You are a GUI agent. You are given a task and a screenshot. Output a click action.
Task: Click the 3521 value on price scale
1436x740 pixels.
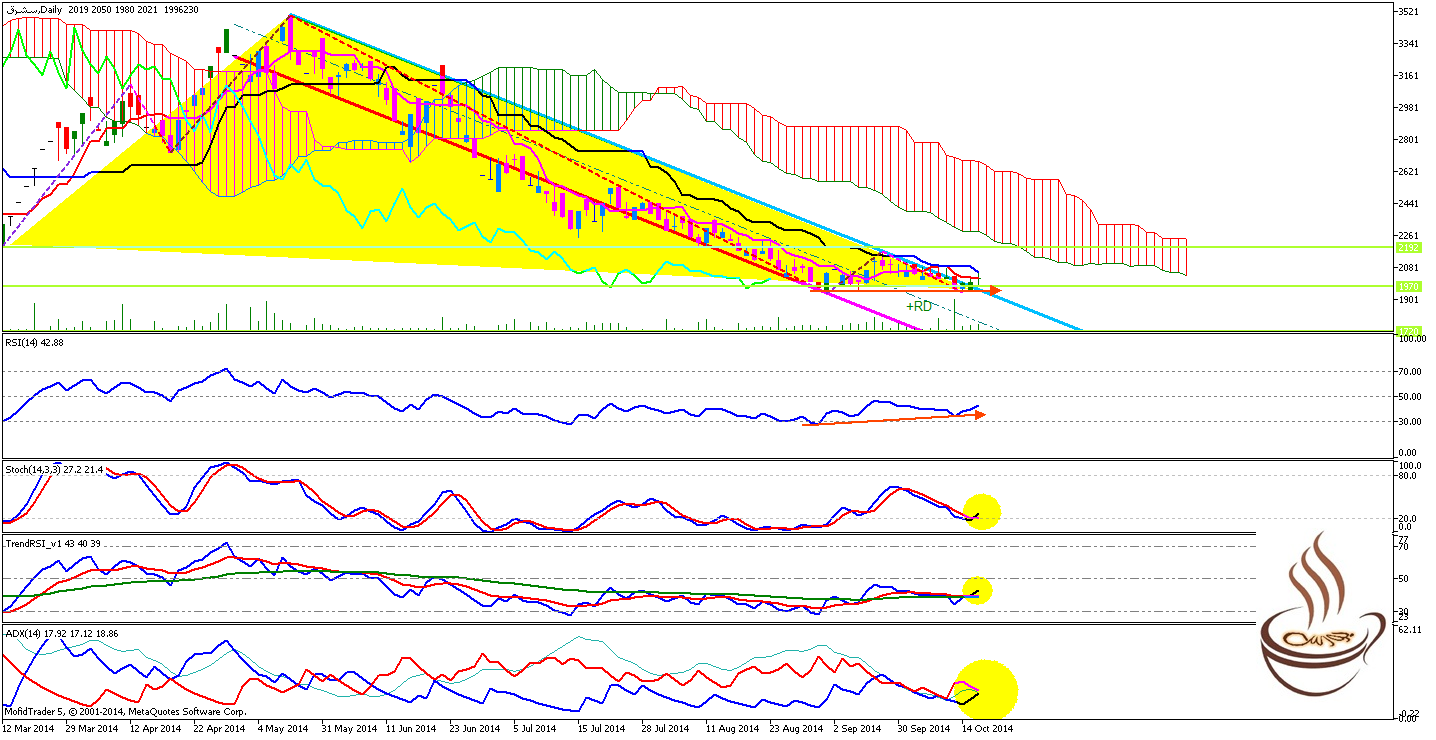coord(1410,12)
